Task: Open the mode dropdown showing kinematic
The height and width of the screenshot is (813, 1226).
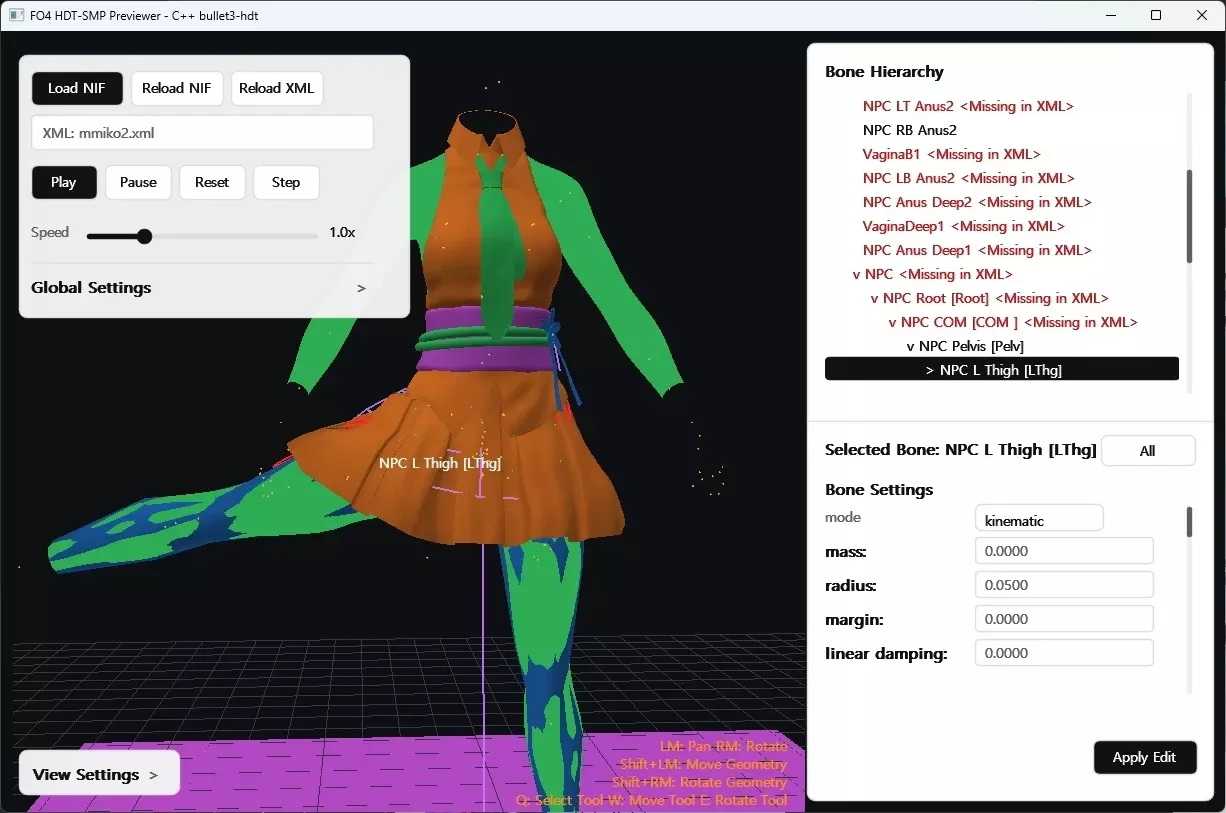Action: click(1039, 520)
